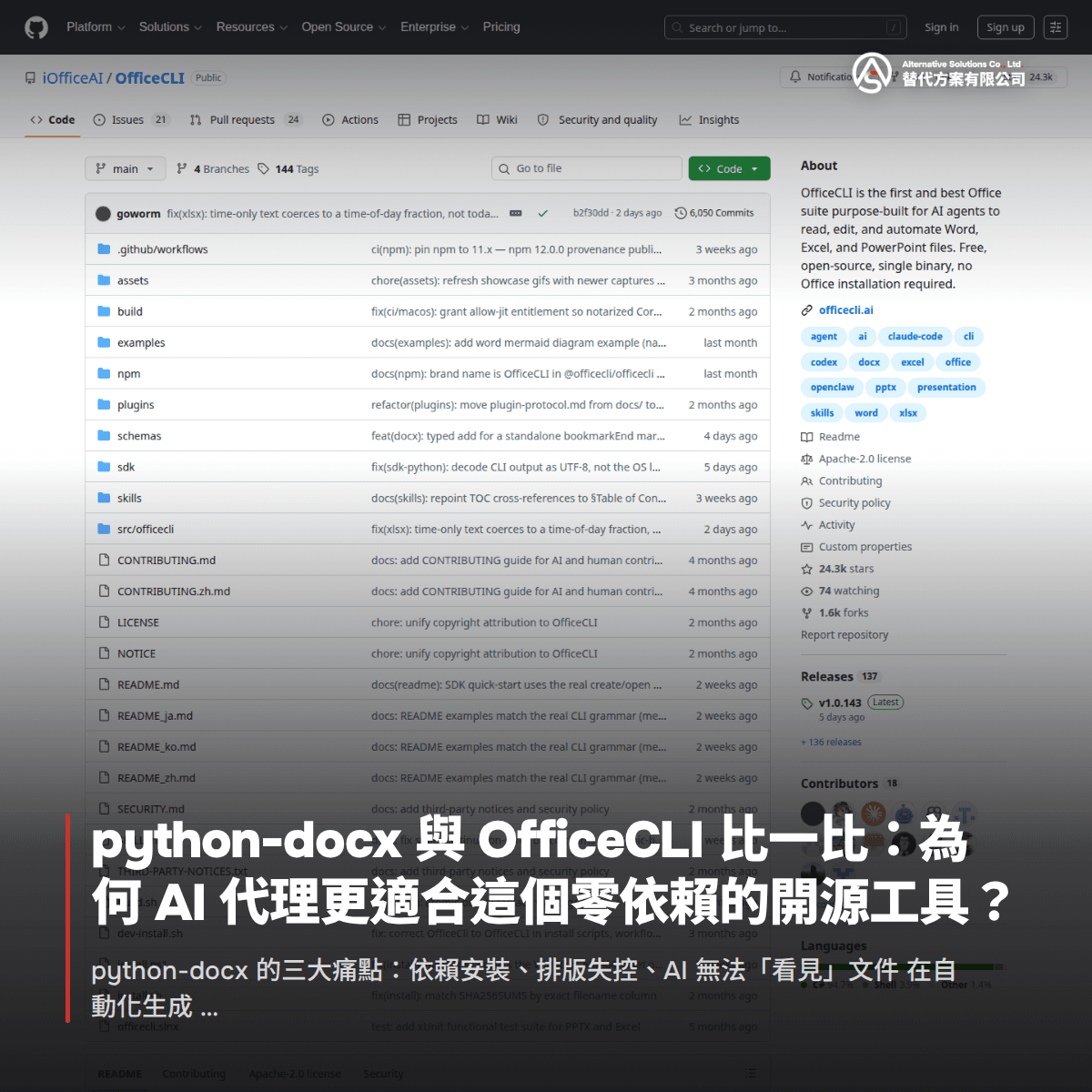Image resolution: width=1092 pixels, height=1092 pixels.
Task: Click the openclaw topic tag
Action: pos(832,388)
